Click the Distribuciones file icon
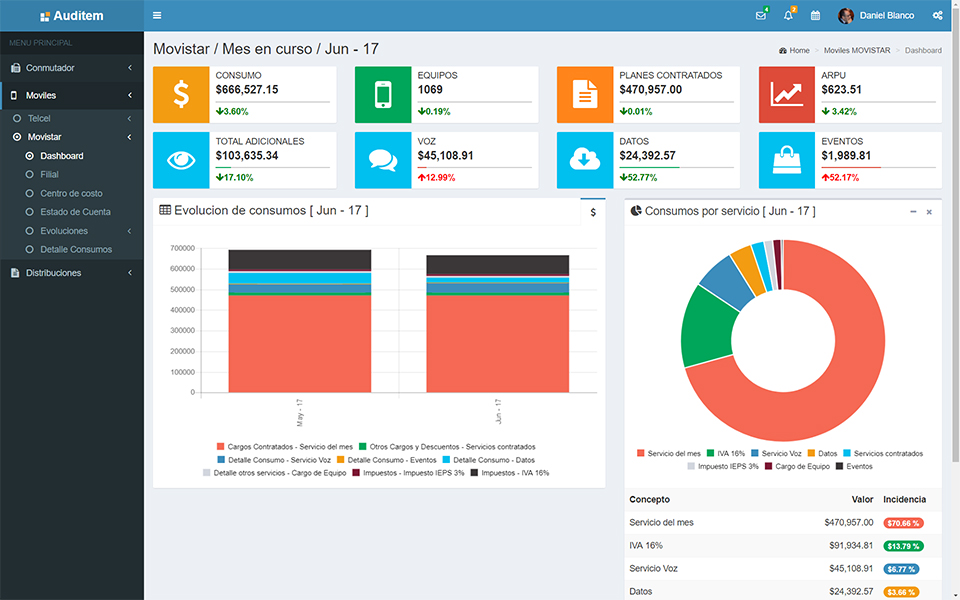 [15, 273]
